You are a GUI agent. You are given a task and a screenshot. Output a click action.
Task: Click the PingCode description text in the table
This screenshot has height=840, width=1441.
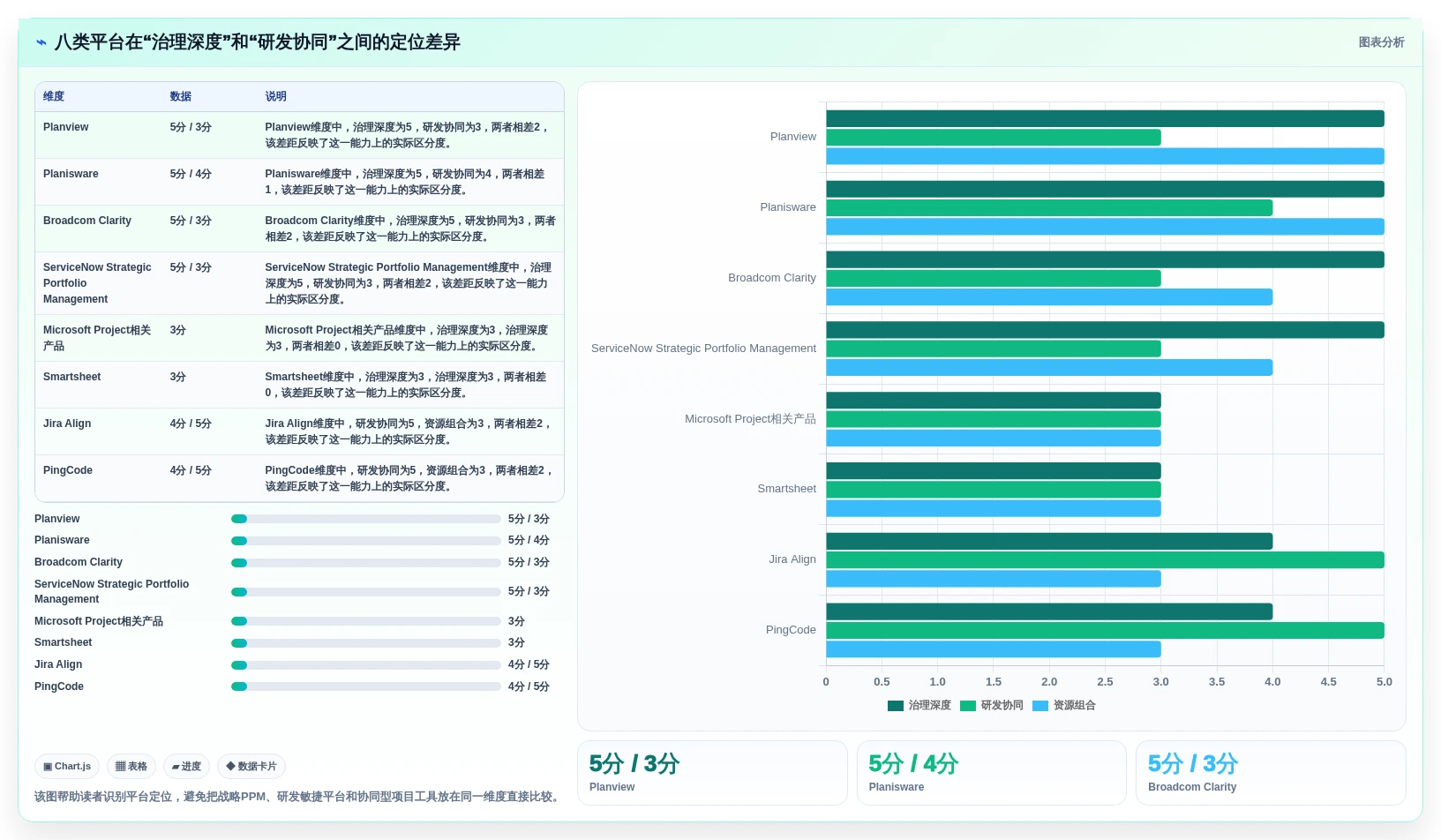click(x=410, y=478)
